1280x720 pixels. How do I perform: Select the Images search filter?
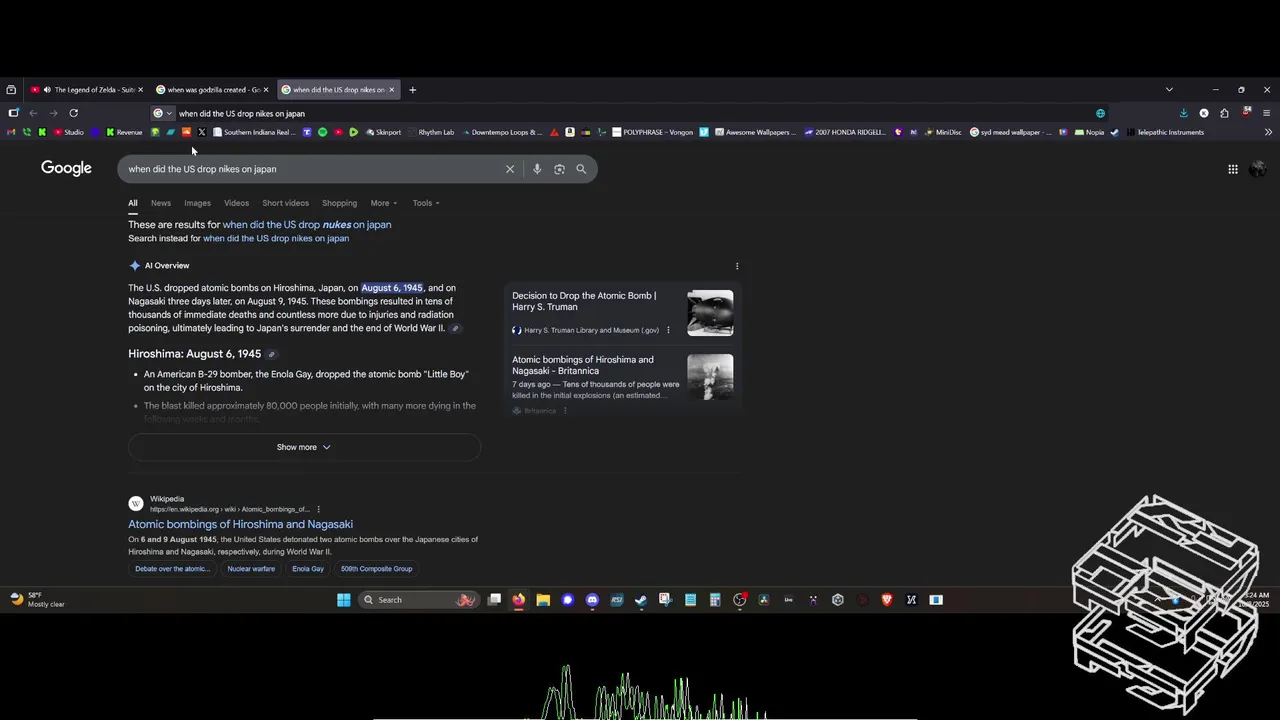click(197, 203)
